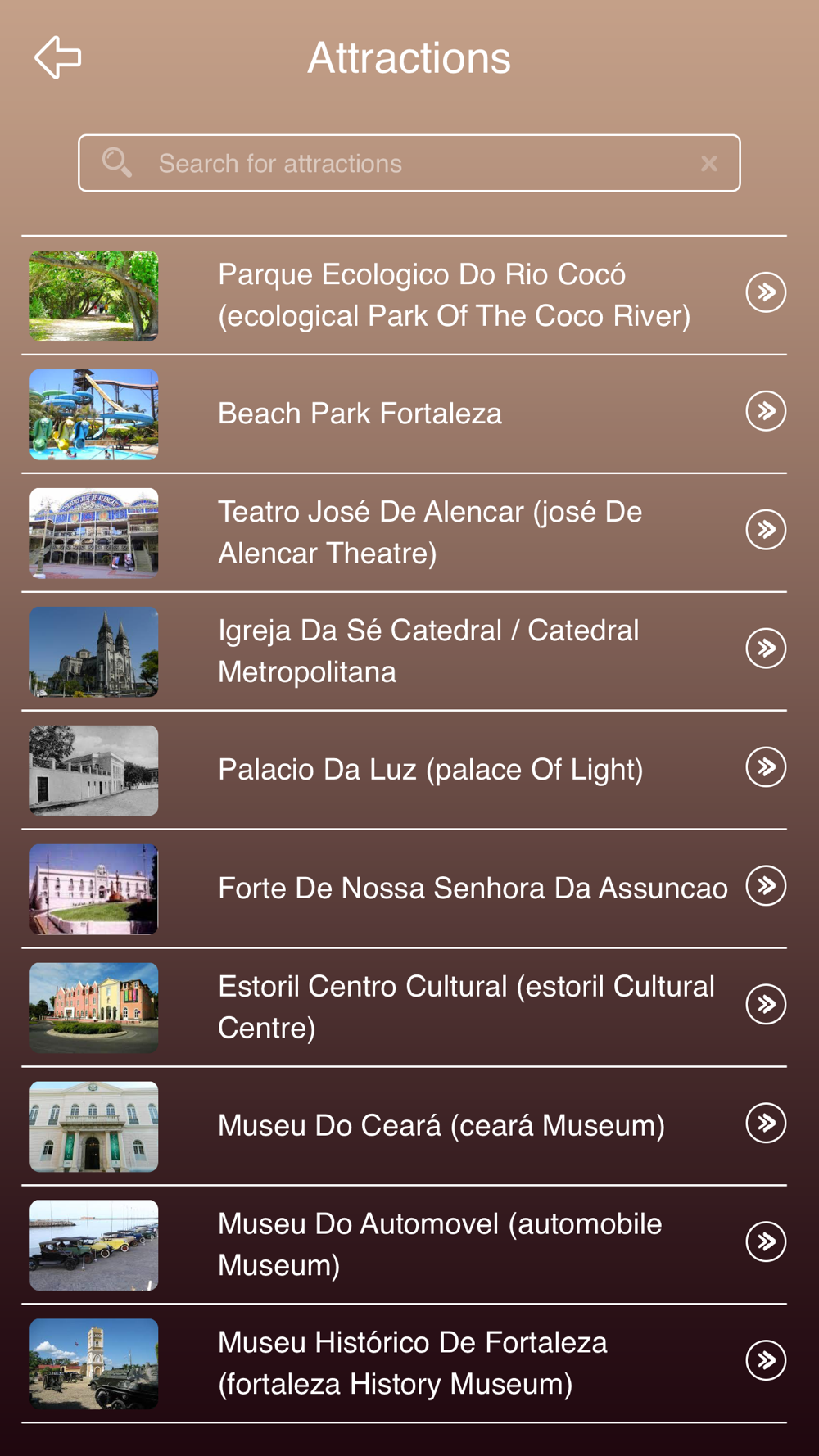Tap the Beach Park water slide thumbnail
This screenshot has width=819, height=1456.
click(94, 414)
